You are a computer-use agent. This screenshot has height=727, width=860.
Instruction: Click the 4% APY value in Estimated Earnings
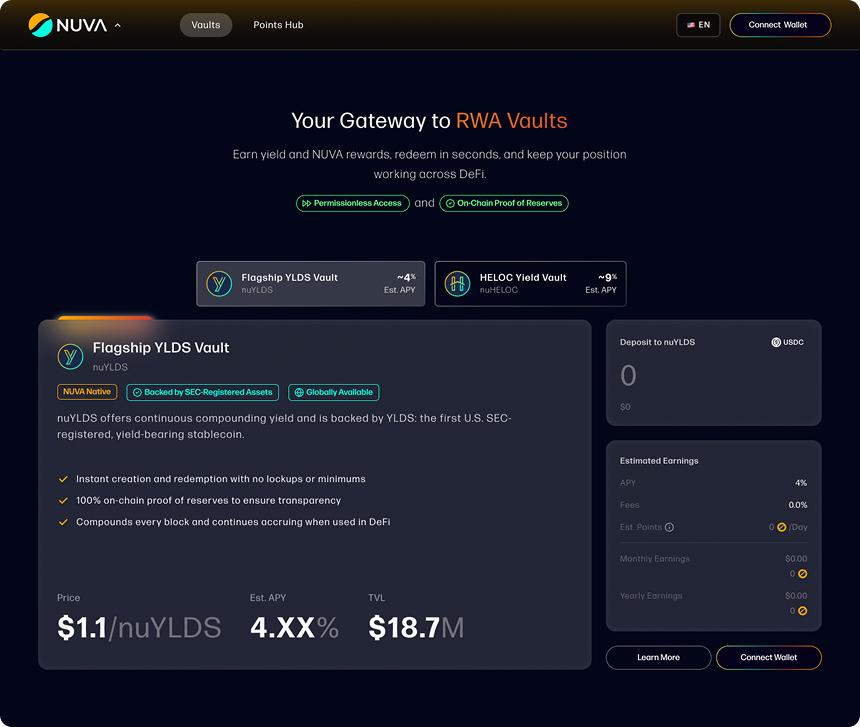click(x=801, y=483)
